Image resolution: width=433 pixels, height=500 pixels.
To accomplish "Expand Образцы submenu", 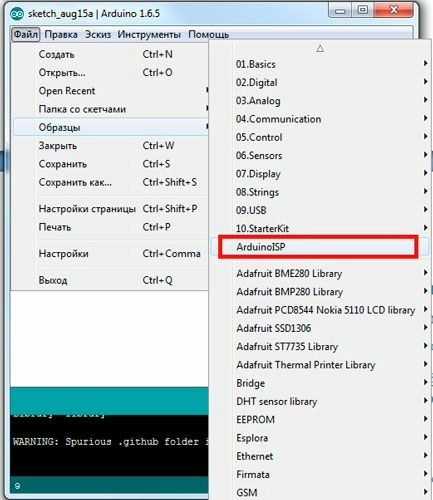I will tap(110, 127).
